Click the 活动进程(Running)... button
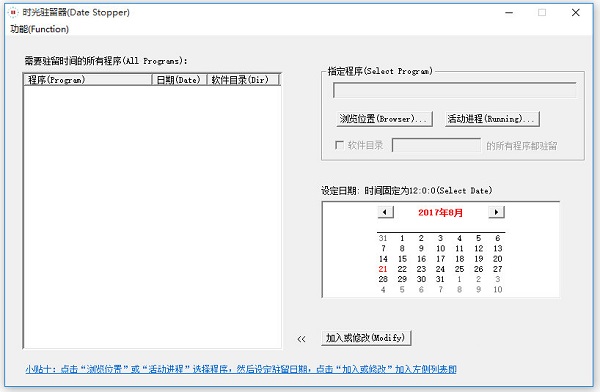The image size is (600, 392). click(492, 119)
